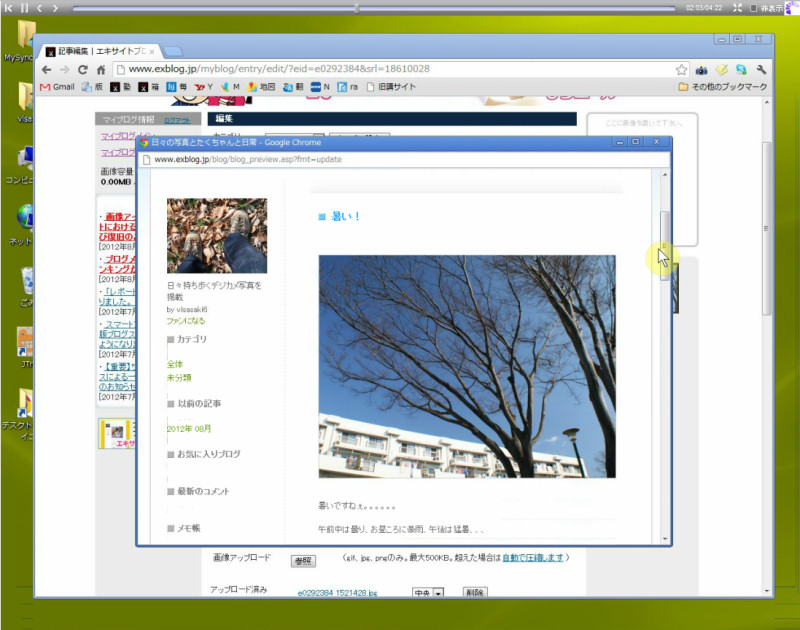The height and width of the screenshot is (630, 800).
Task: Open the 中央 alignment dropdown
Action: (x=428, y=593)
